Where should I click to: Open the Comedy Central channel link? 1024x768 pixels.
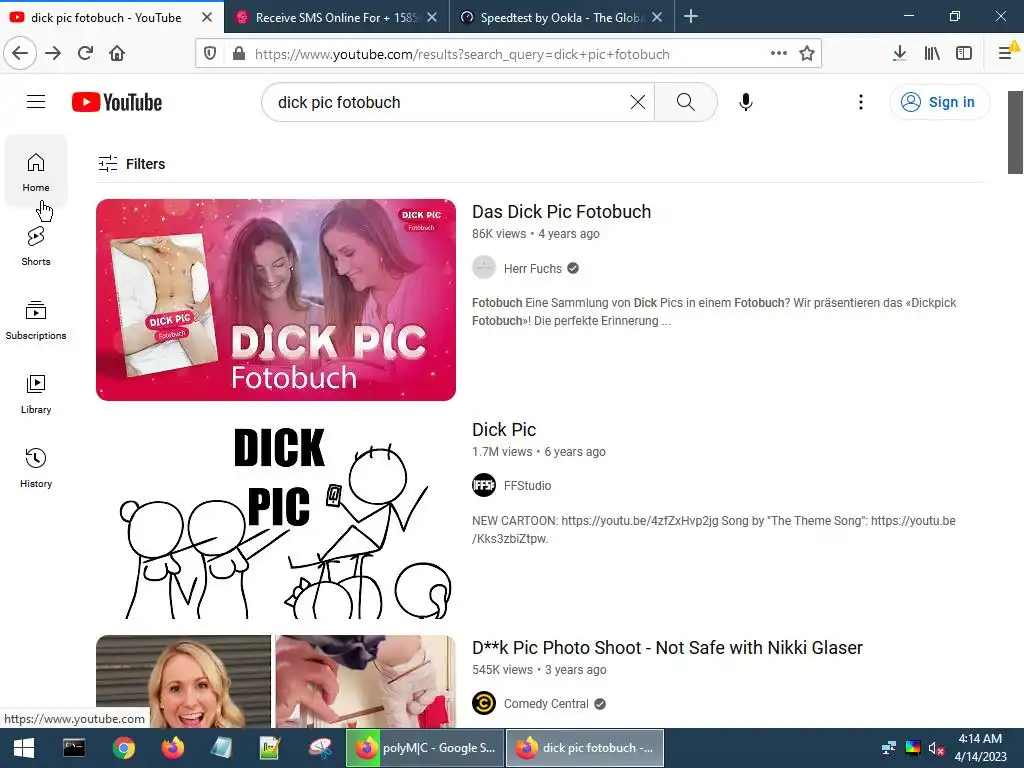(x=546, y=704)
